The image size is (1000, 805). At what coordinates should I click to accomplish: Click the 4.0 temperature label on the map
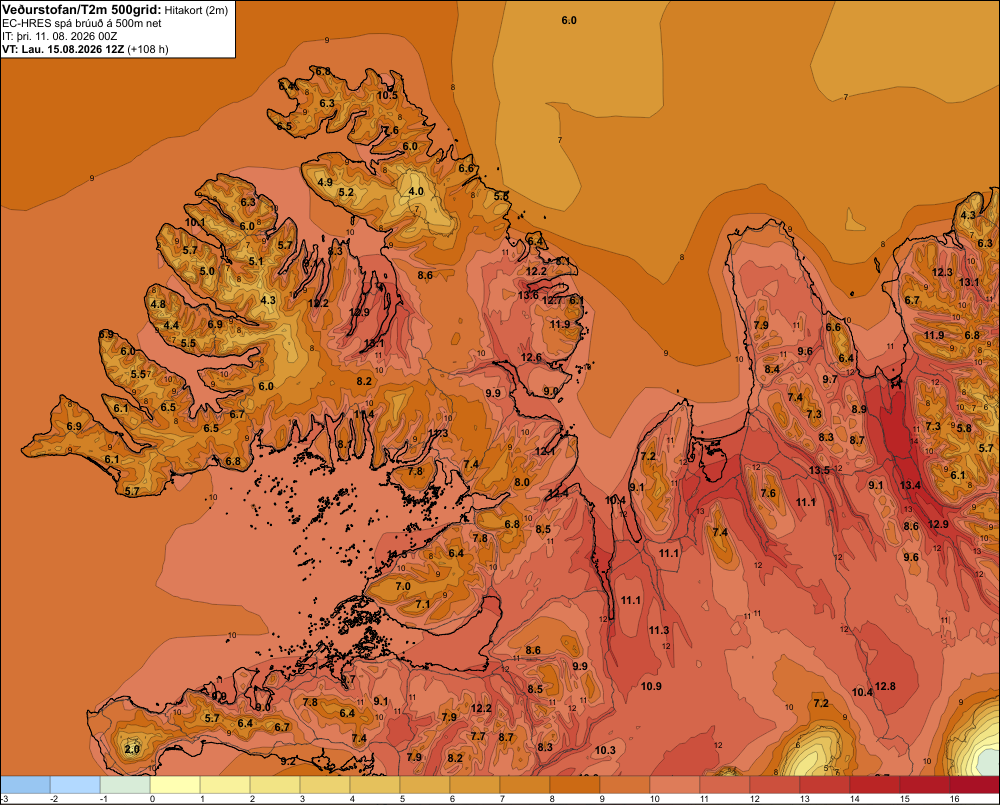pyautogui.click(x=416, y=191)
